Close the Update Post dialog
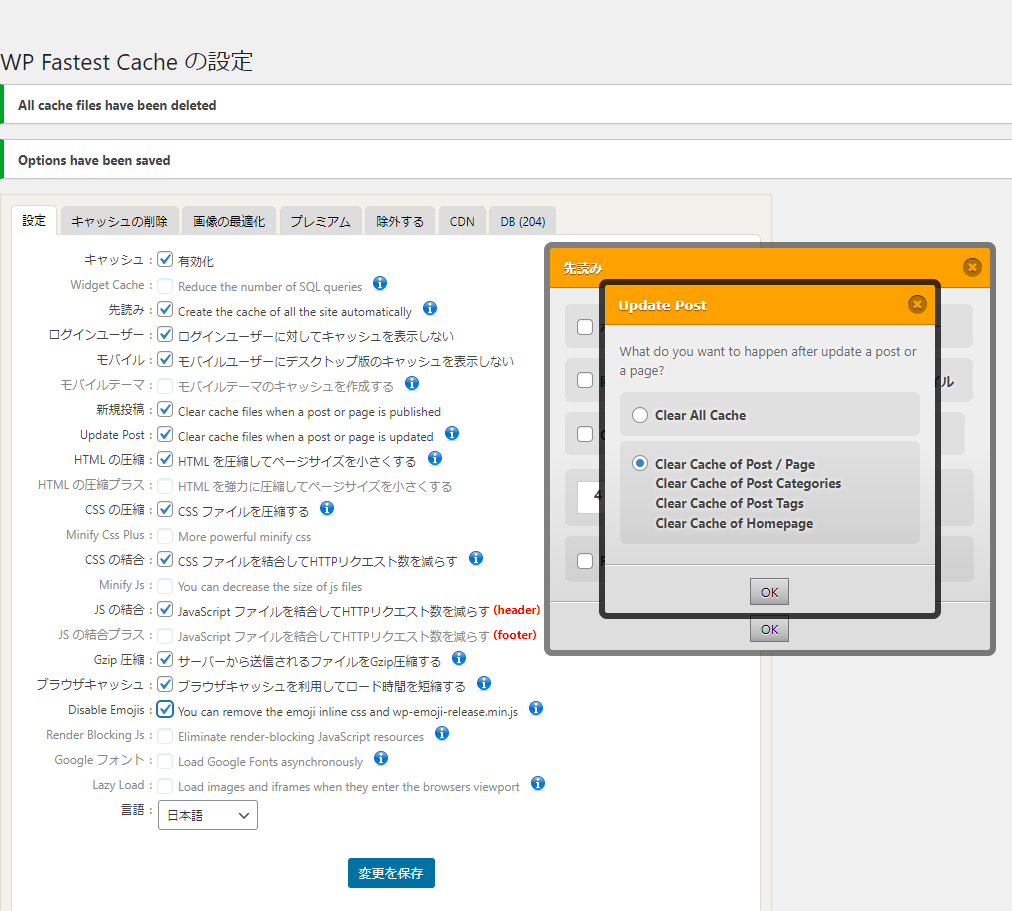This screenshot has height=911, width=1012. (x=917, y=305)
